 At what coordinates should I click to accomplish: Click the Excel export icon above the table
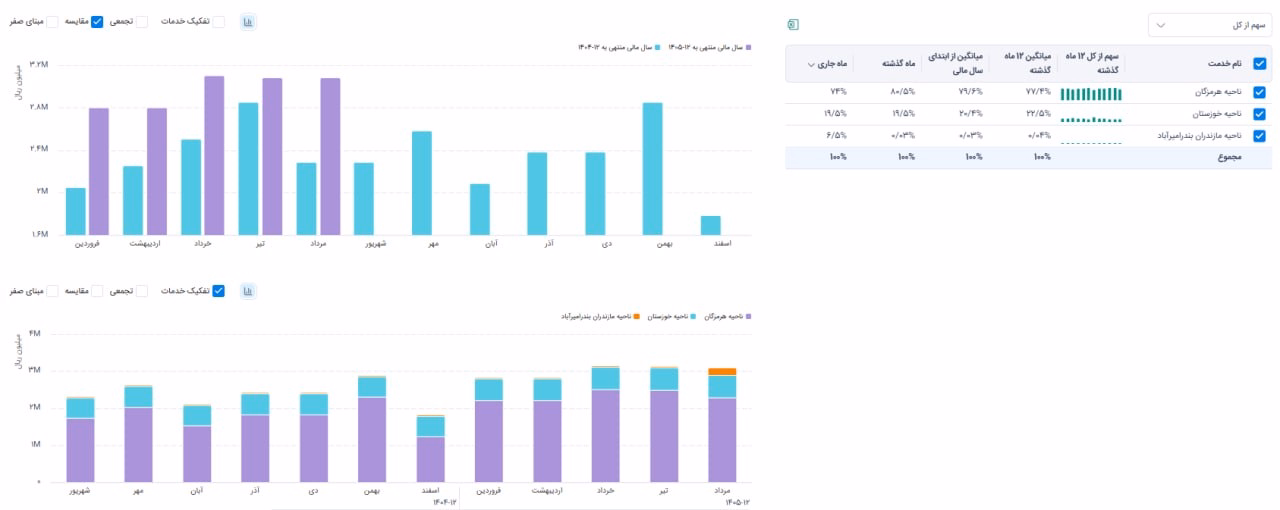point(793,24)
